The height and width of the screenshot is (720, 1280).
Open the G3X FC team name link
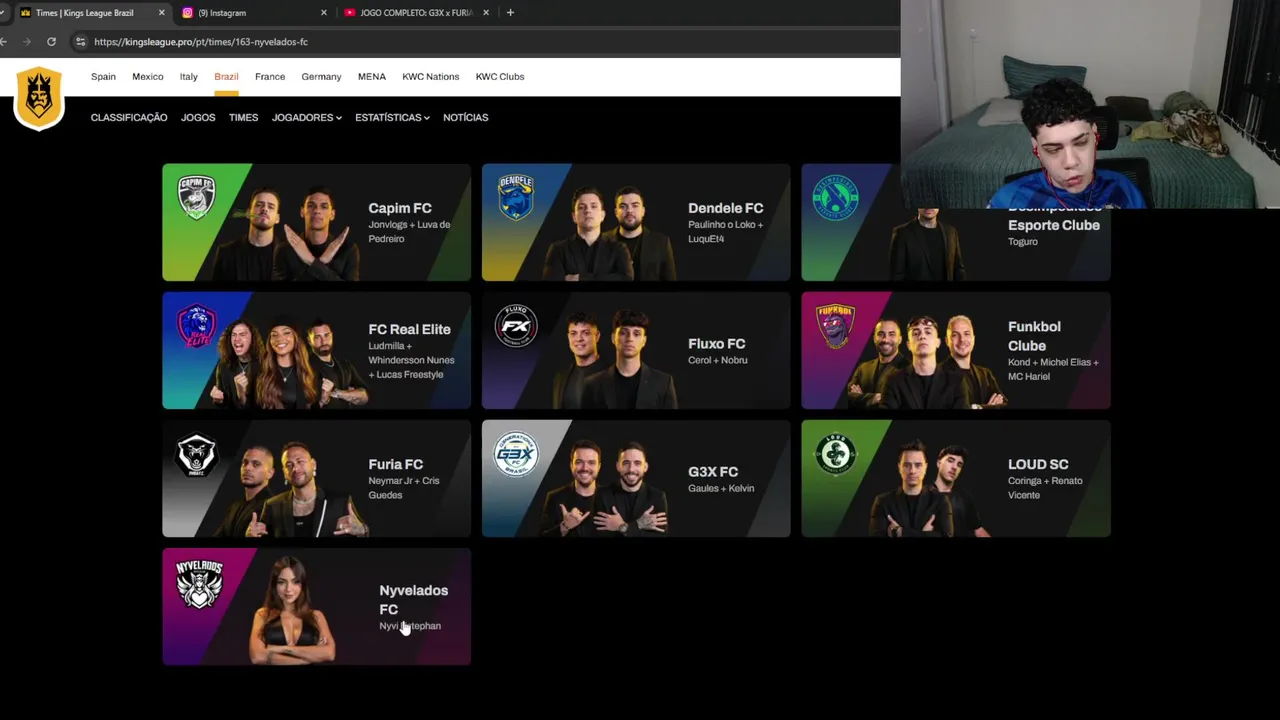pyautogui.click(x=713, y=472)
